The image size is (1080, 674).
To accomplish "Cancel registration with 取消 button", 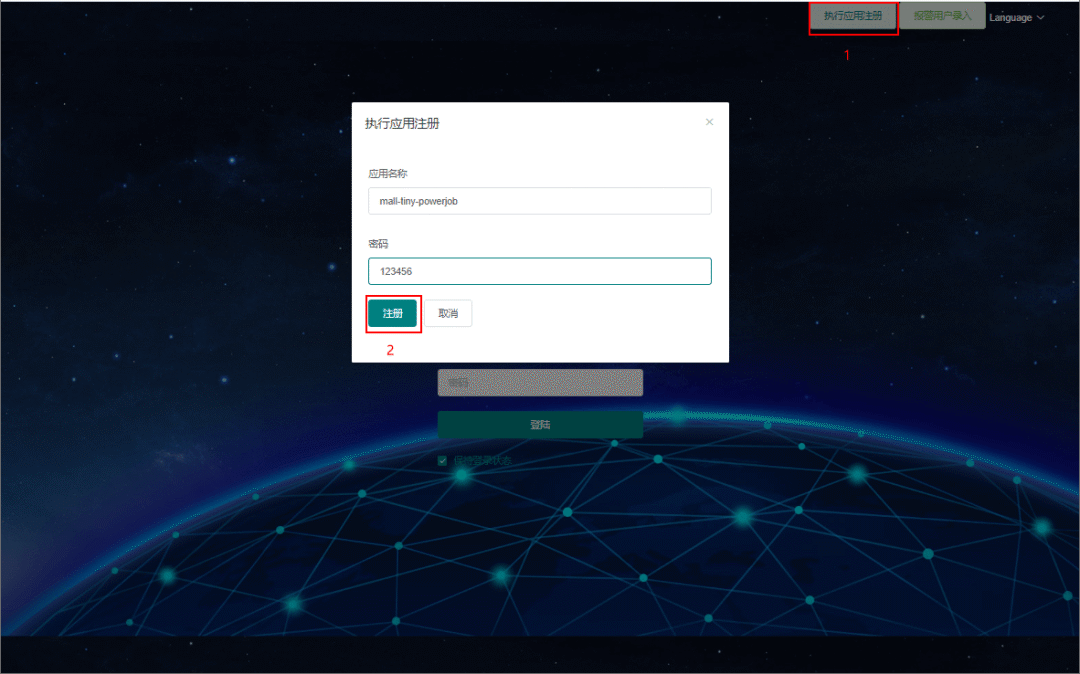I will click(x=448, y=313).
